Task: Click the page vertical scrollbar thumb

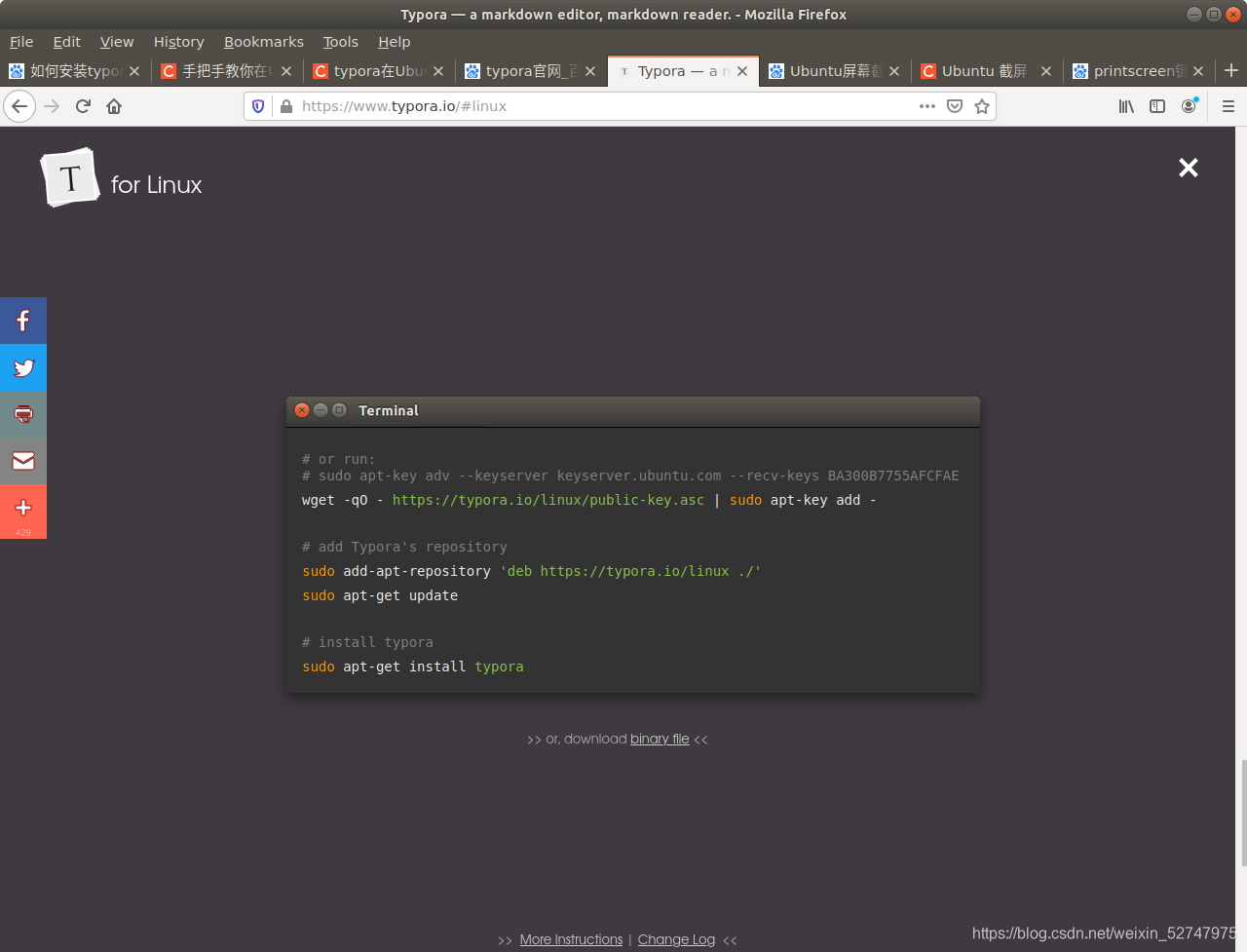Action: point(1243,813)
